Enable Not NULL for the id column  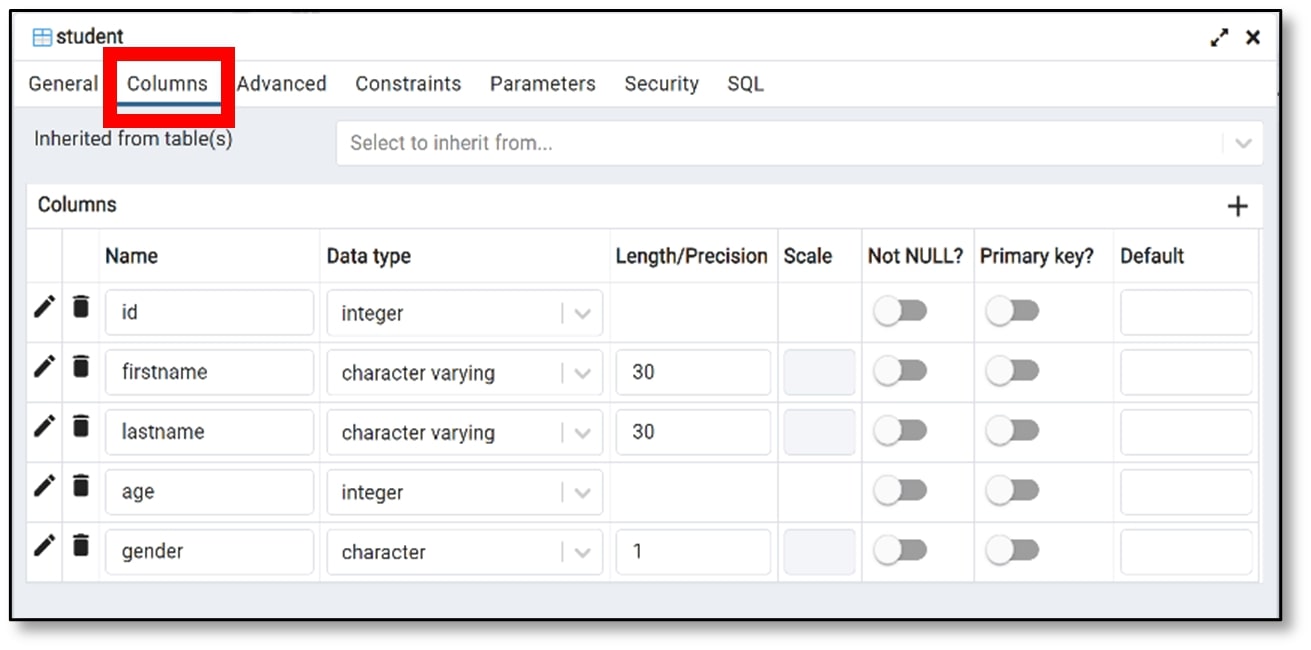pyautogui.click(x=900, y=312)
